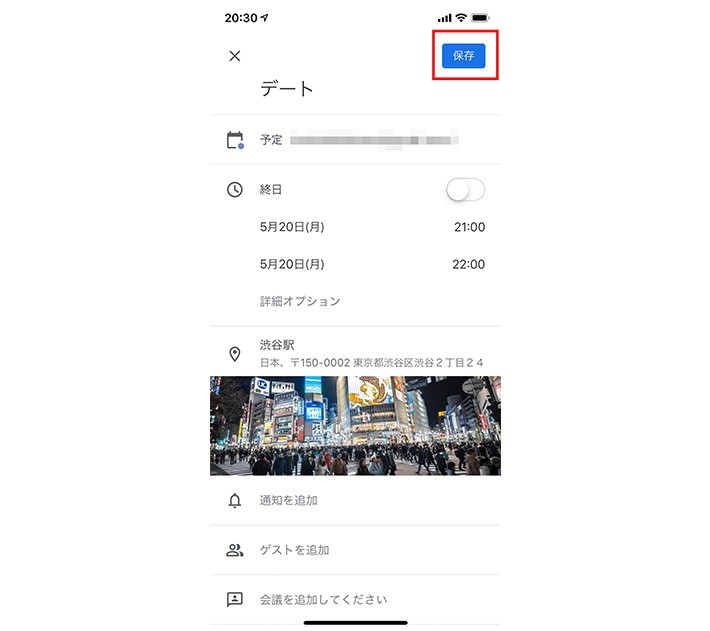Click the calendar icon beside 予定
The image size is (710, 631).
tap(235, 140)
